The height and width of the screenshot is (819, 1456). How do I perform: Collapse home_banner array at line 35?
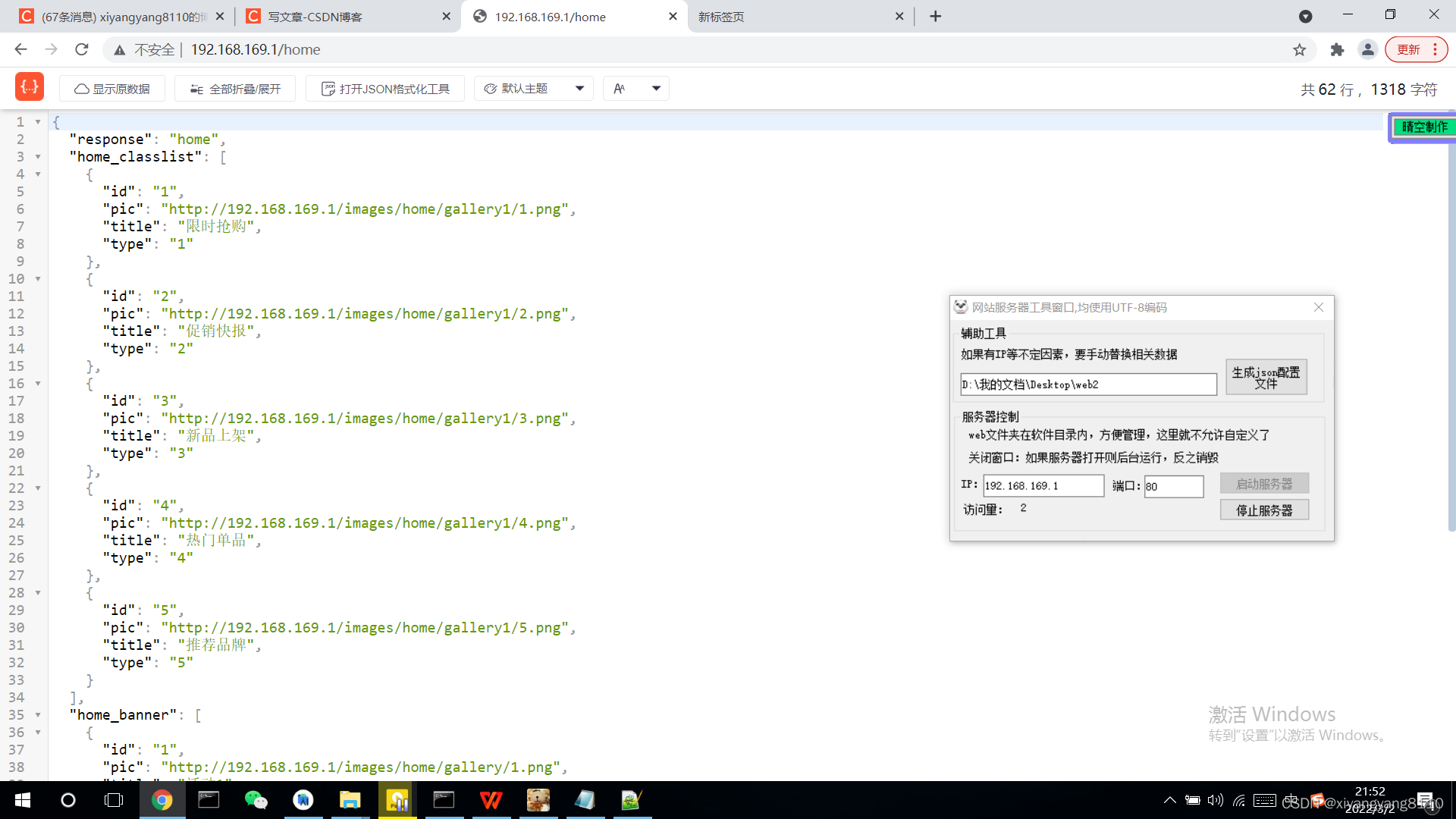tap(38, 715)
